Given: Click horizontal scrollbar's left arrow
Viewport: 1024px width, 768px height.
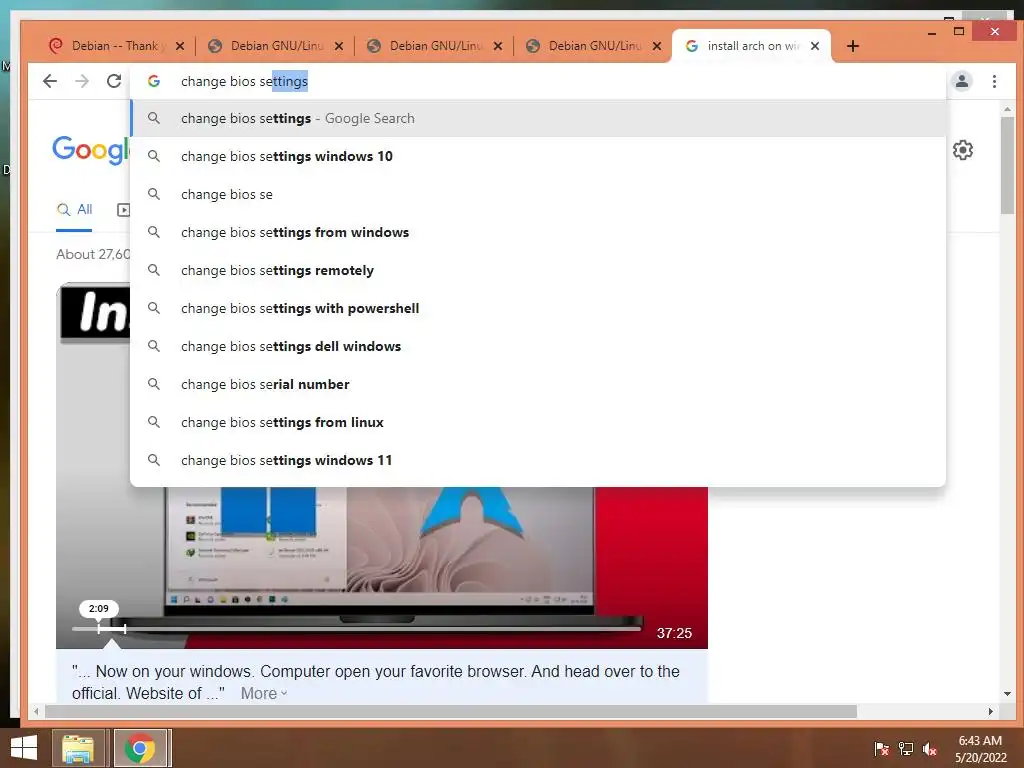Looking at the screenshot, I should point(36,712).
